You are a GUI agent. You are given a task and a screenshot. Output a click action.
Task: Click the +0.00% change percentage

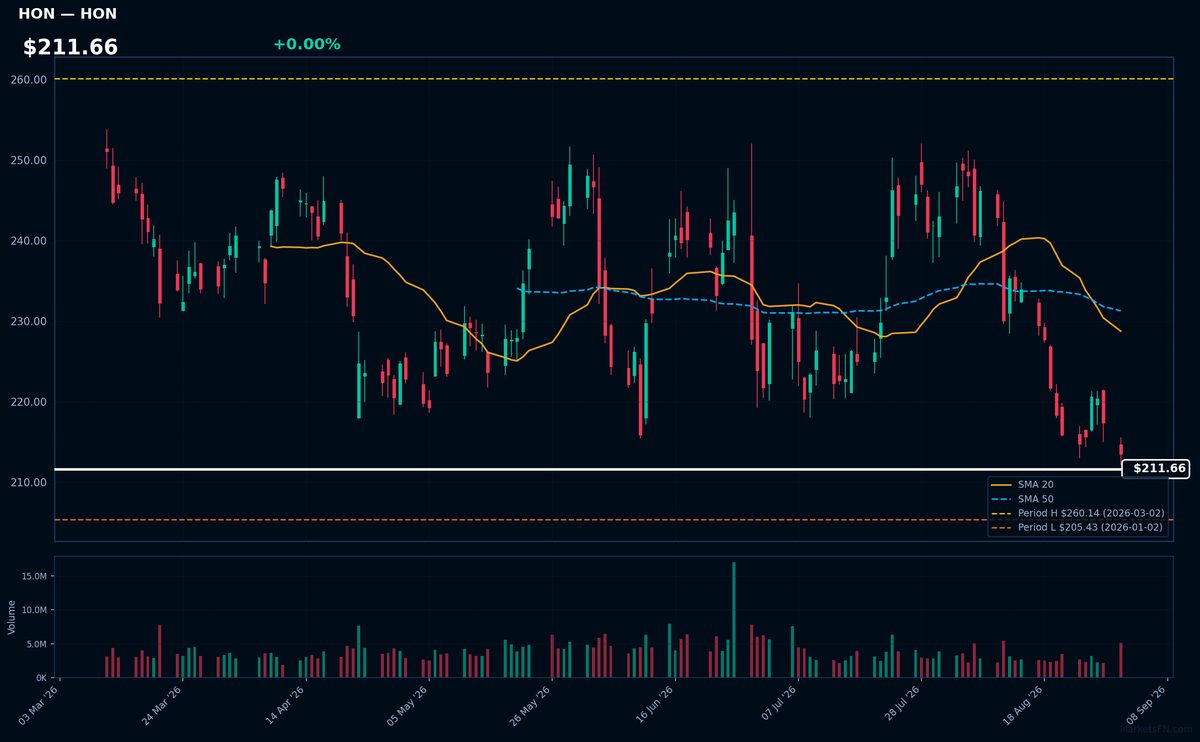[x=306, y=44]
